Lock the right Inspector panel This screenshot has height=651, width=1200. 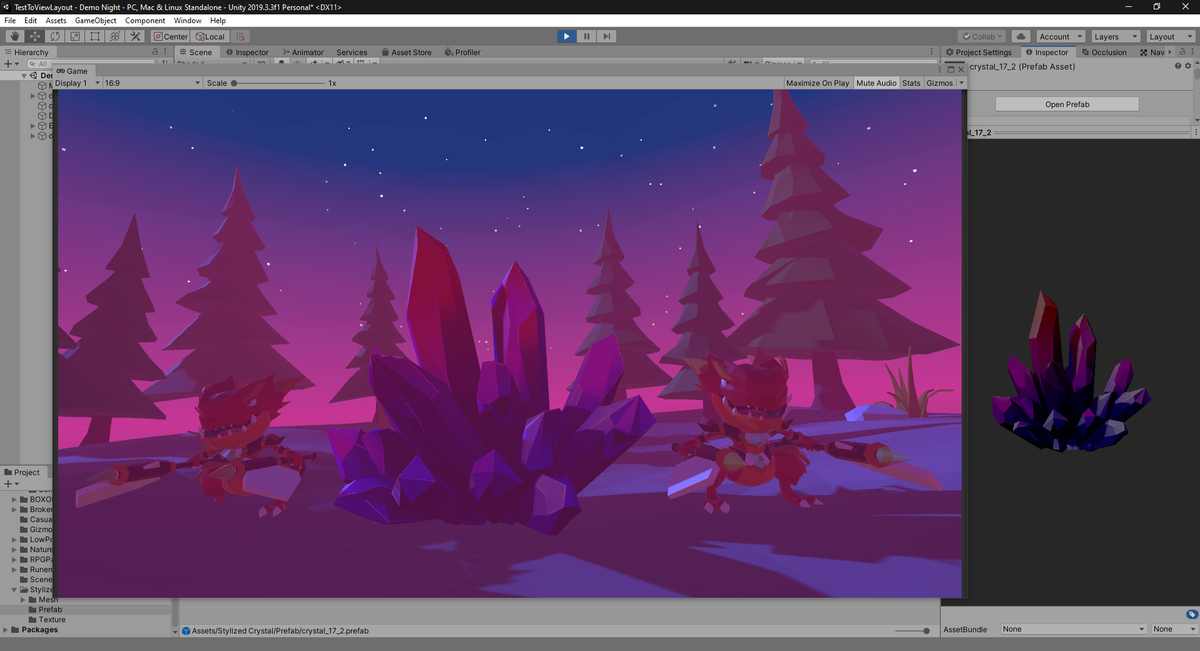pos(1184,52)
